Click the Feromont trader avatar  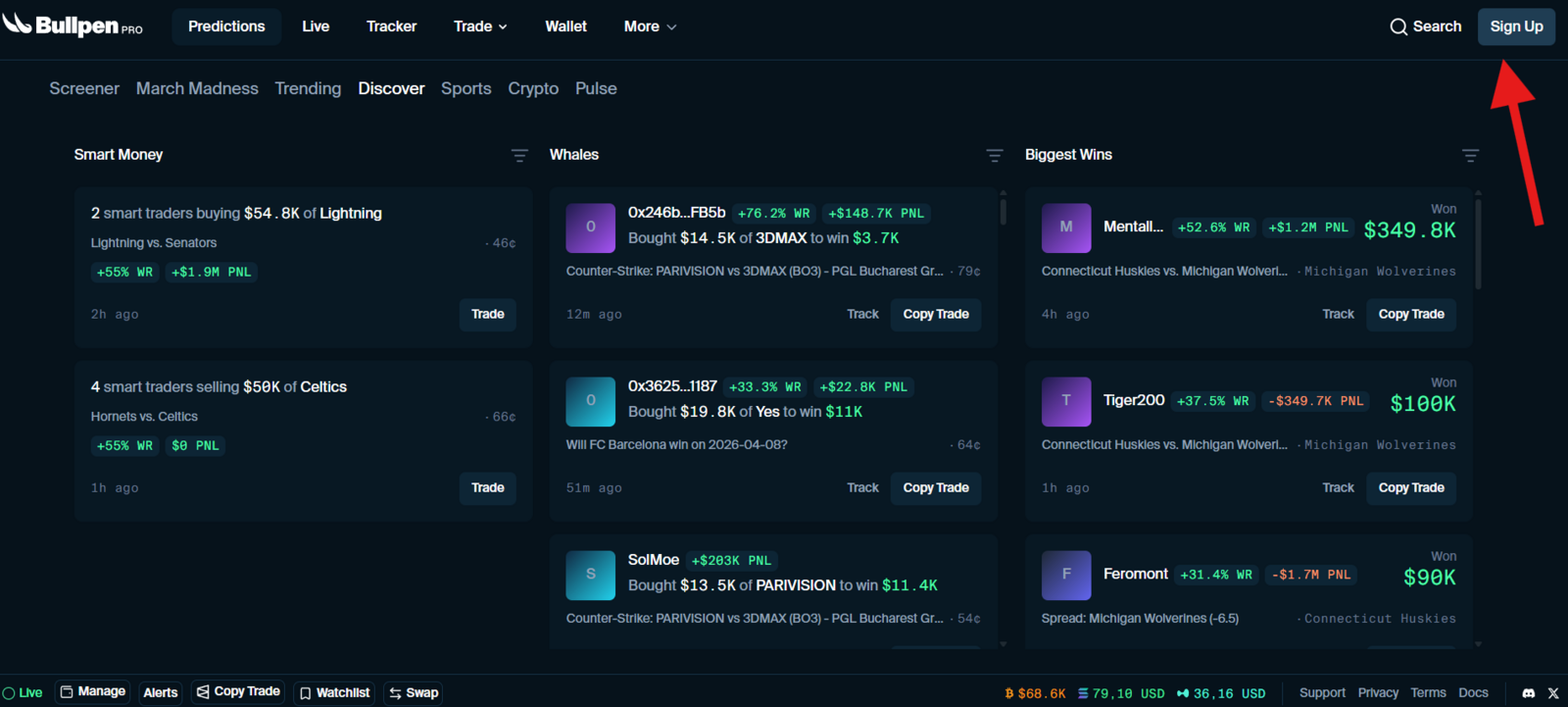point(1066,575)
